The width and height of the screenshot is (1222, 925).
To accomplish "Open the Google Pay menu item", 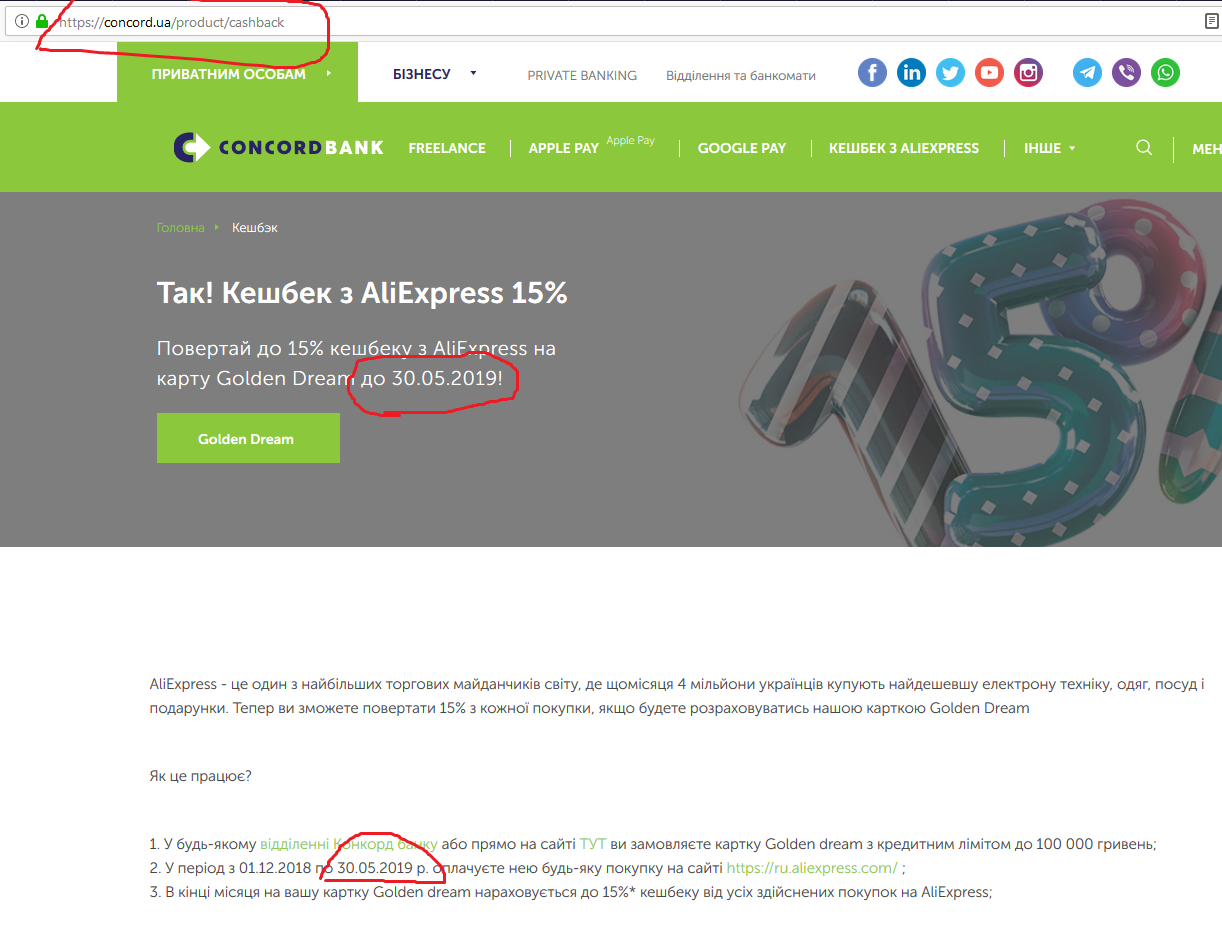I will point(742,148).
